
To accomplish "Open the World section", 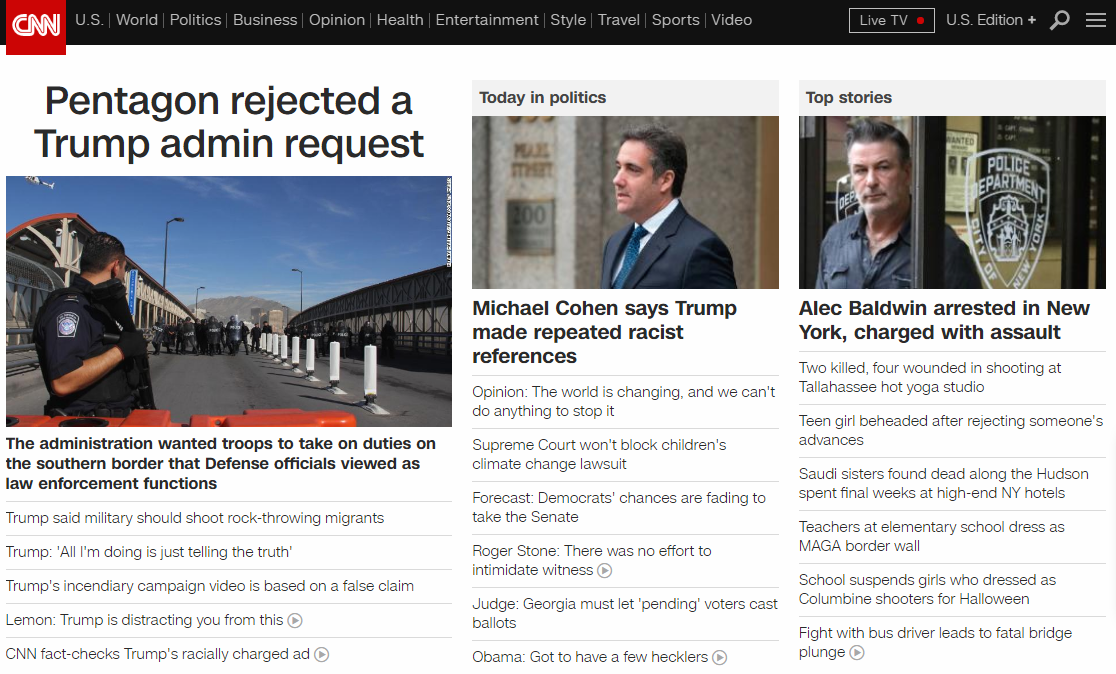I will (137, 20).
